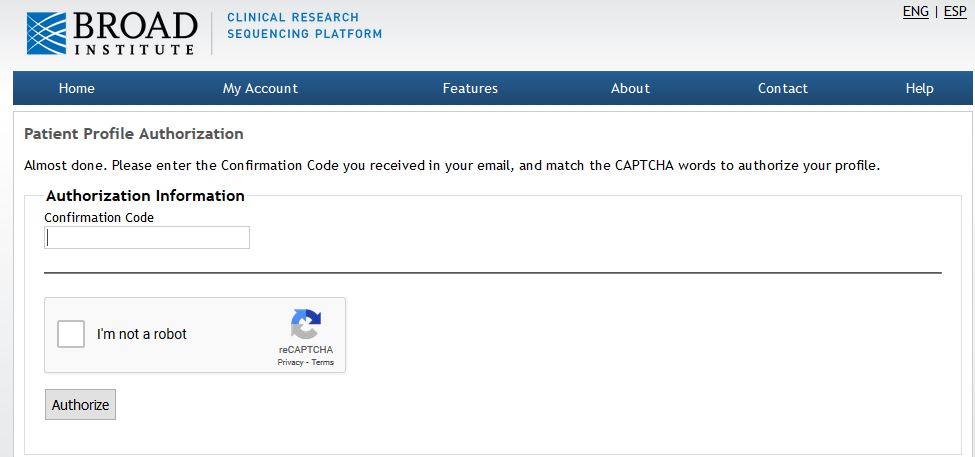Open the reCAPTCHA Terms link
Screen dimensions: 975x457
coord(323,362)
